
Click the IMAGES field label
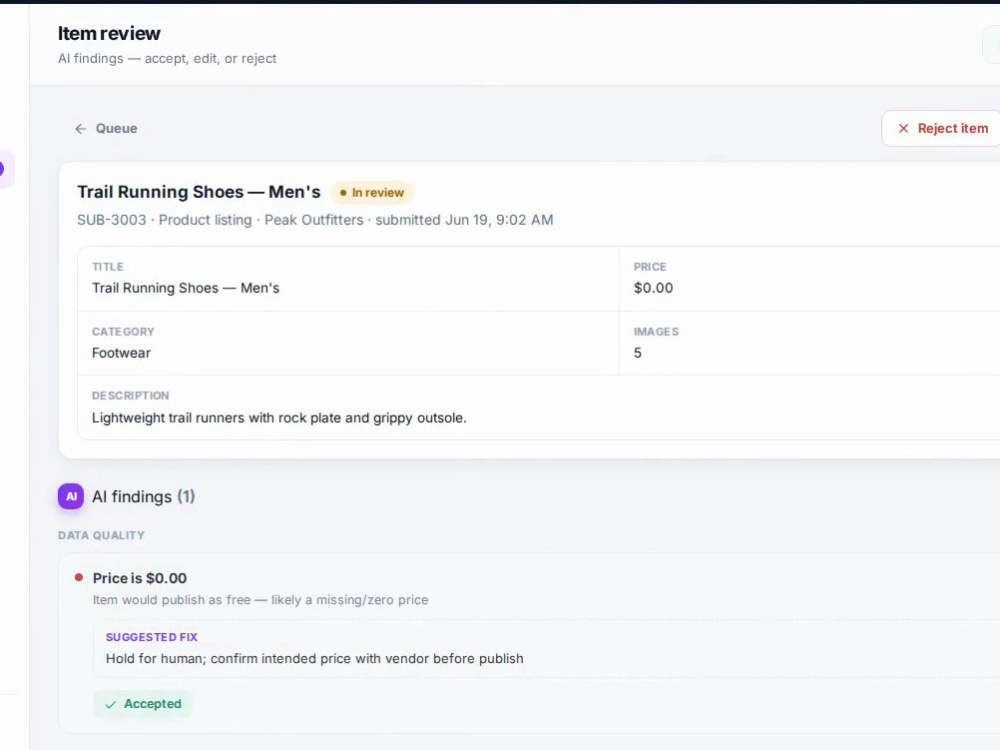(x=656, y=332)
